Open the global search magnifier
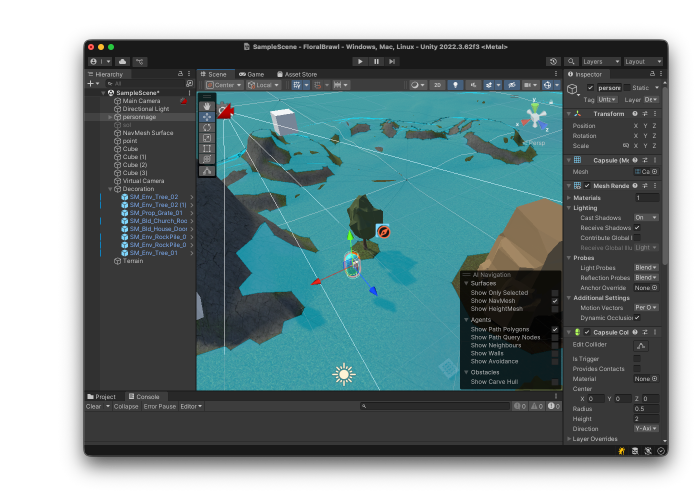 tap(571, 62)
